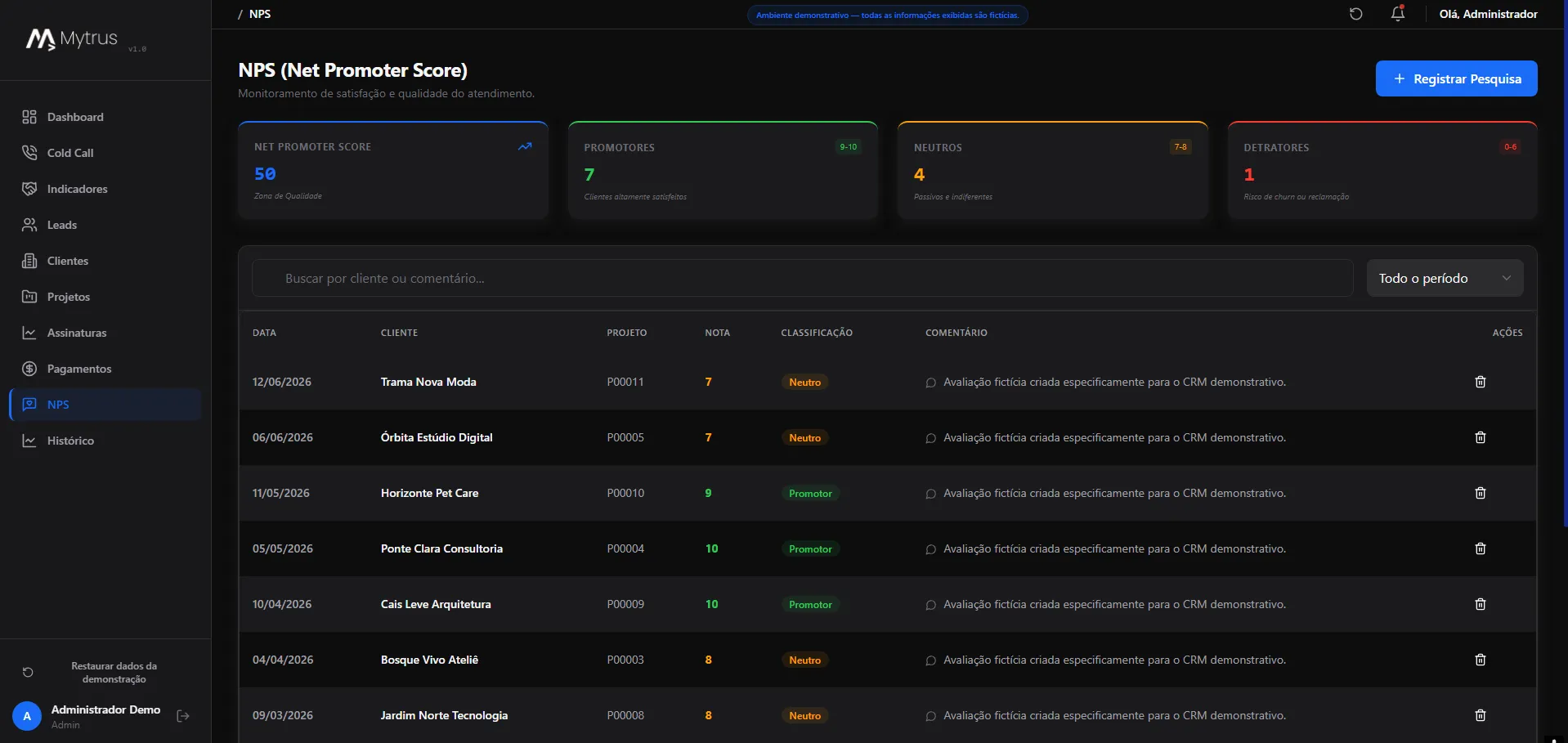Image resolution: width=1568 pixels, height=743 pixels.
Task: Click the CLASSIFICAÇÃO column header
Action: (x=817, y=333)
